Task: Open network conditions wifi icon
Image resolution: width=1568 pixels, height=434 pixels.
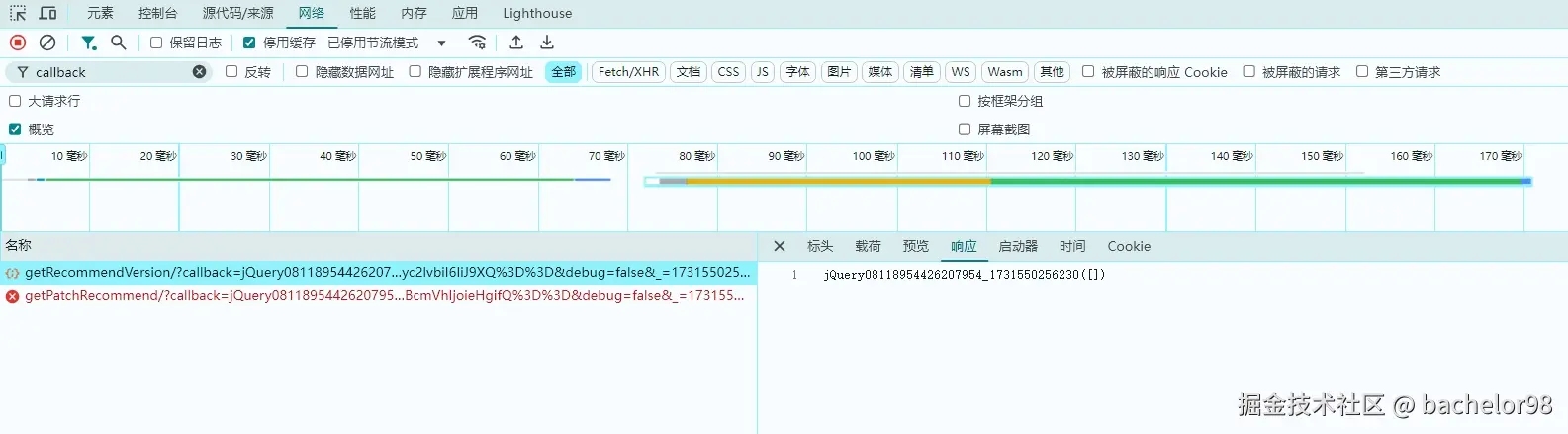Action: 478,43
